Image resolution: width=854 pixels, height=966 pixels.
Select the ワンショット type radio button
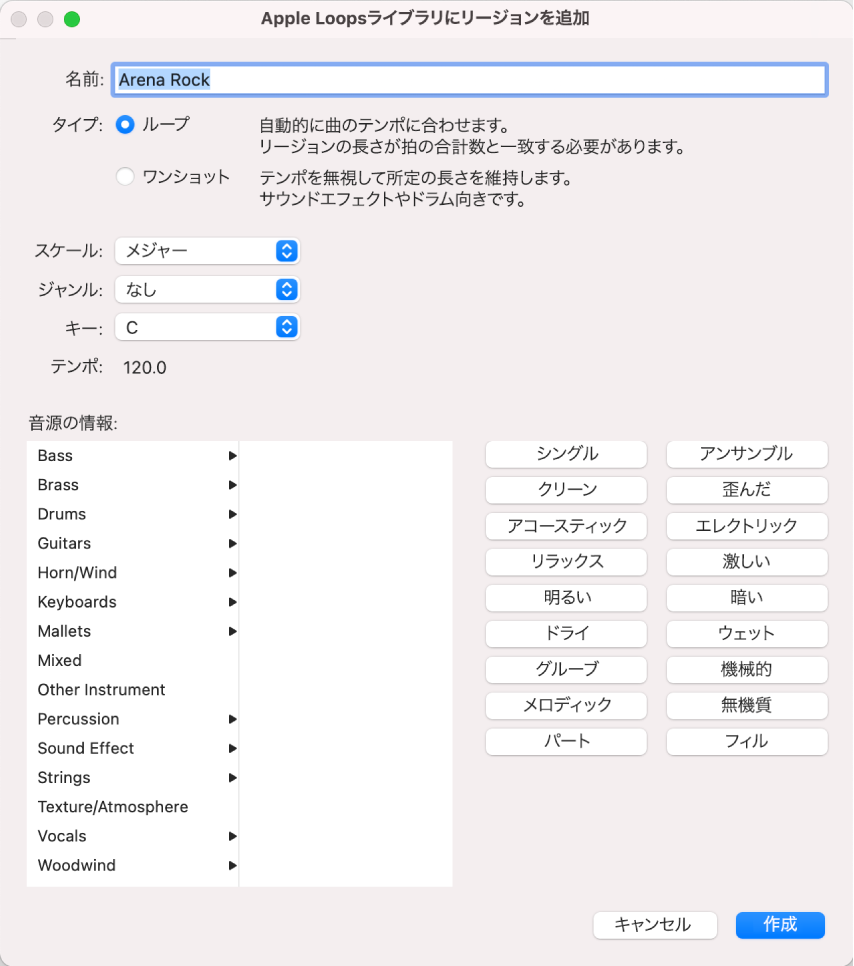pos(125,177)
